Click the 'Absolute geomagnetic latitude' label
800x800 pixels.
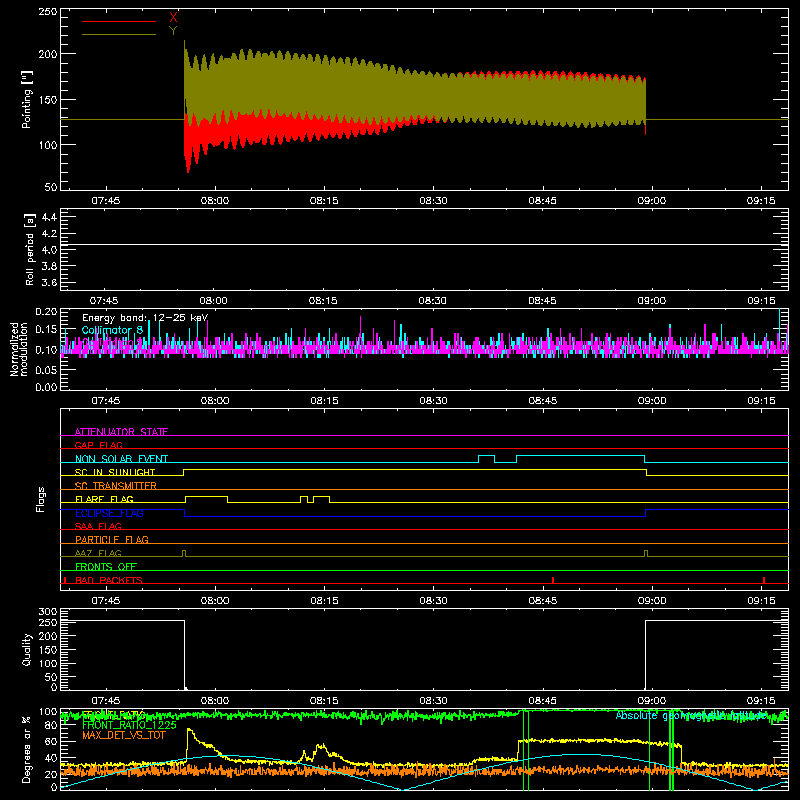point(691,715)
